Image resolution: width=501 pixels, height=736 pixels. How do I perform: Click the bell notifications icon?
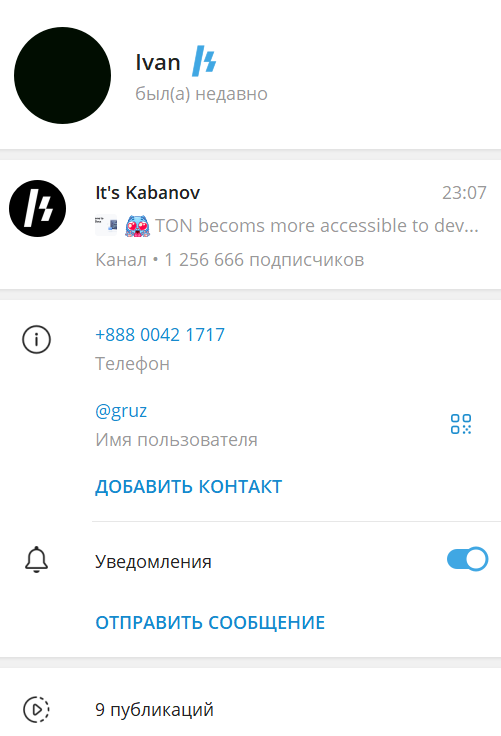[x=36, y=560]
